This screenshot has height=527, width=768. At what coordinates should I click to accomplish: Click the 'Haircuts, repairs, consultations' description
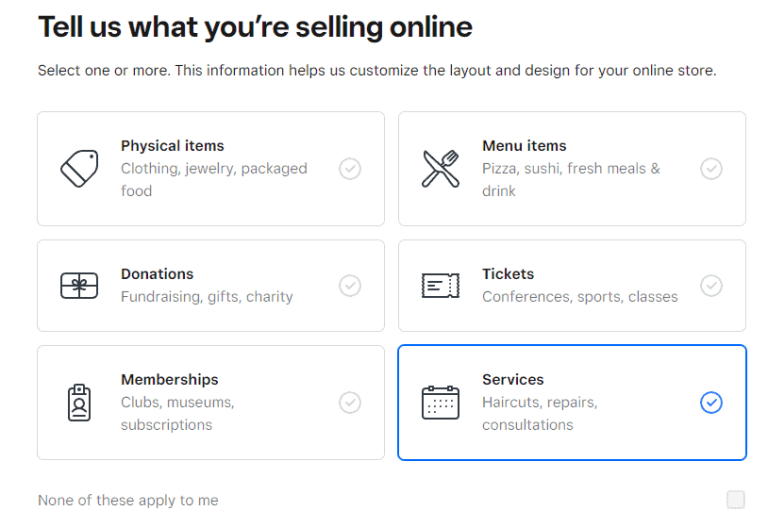(x=539, y=413)
